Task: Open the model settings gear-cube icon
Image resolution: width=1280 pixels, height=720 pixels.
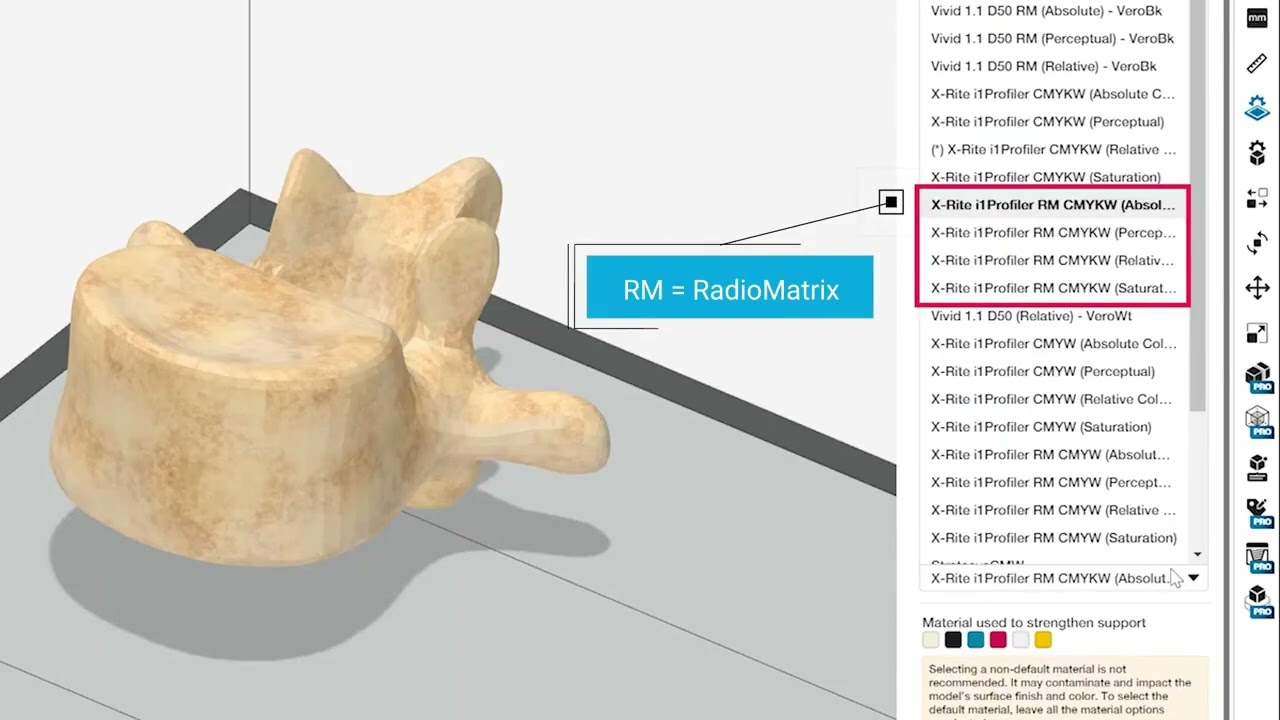Action: pos(1257,153)
